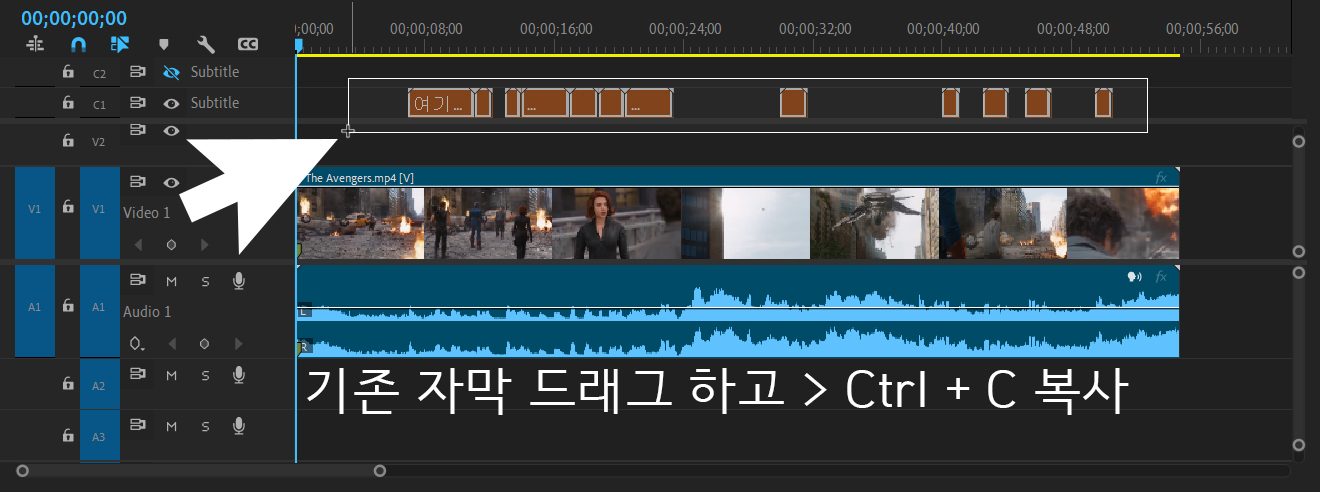Toggle track targeting for A3
This screenshot has height=492, width=1320.
(x=99, y=436)
